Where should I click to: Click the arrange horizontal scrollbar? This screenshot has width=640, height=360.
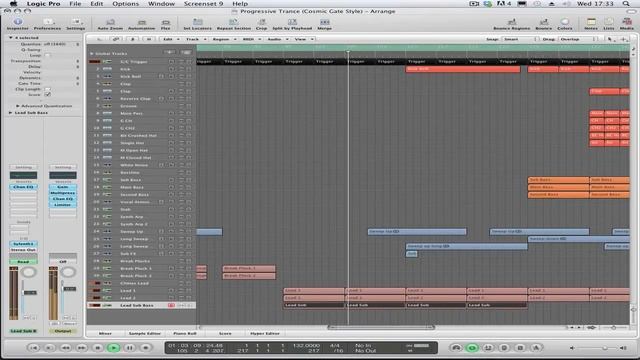(x=381, y=327)
